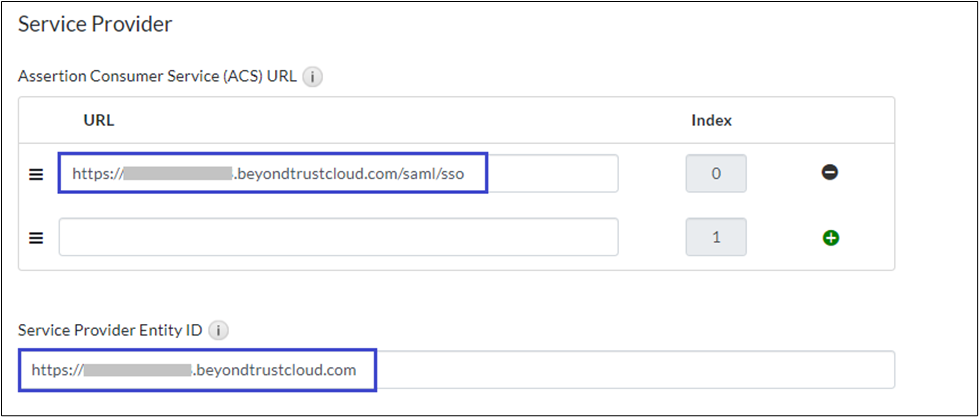Focus the empty second URL input field

coord(338,237)
